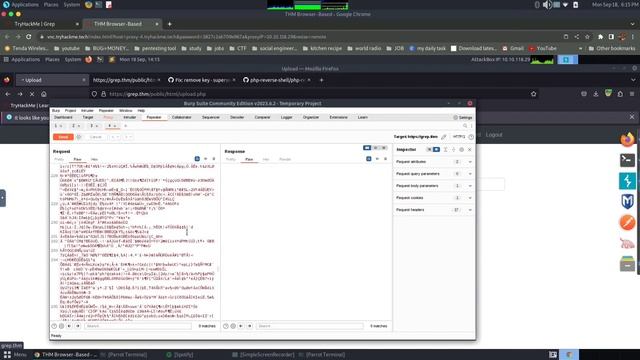Switch to the Target tab in Burp

[x=88, y=118]
